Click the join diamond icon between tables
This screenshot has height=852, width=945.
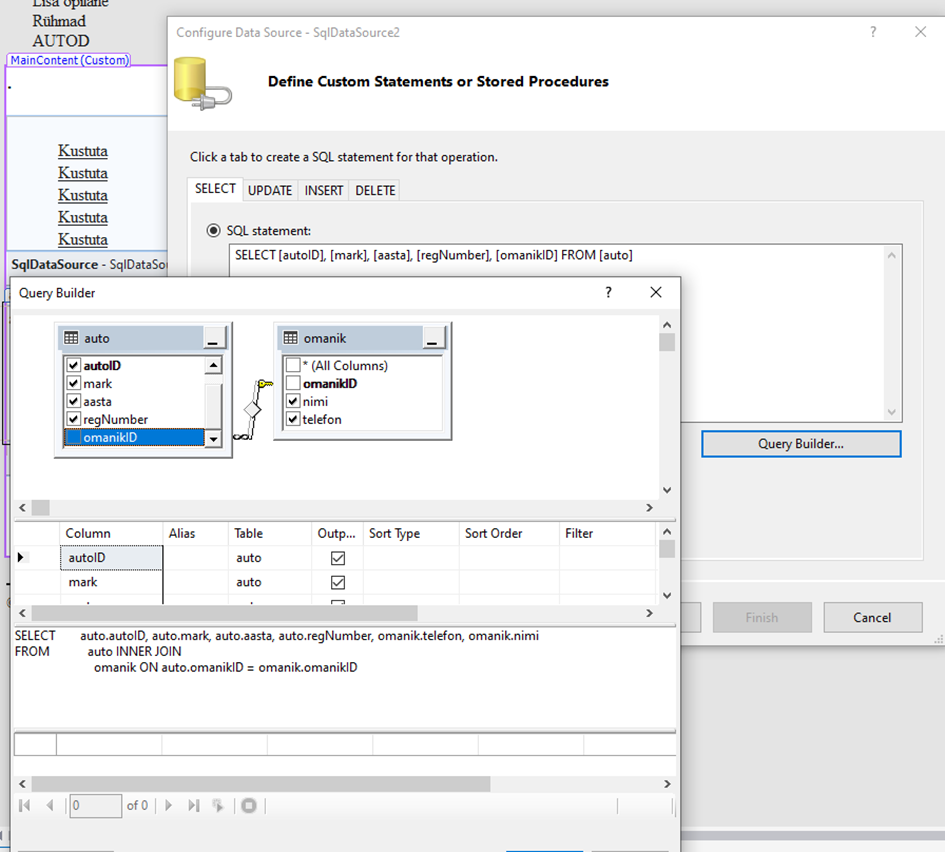click(x=253, y=410)
